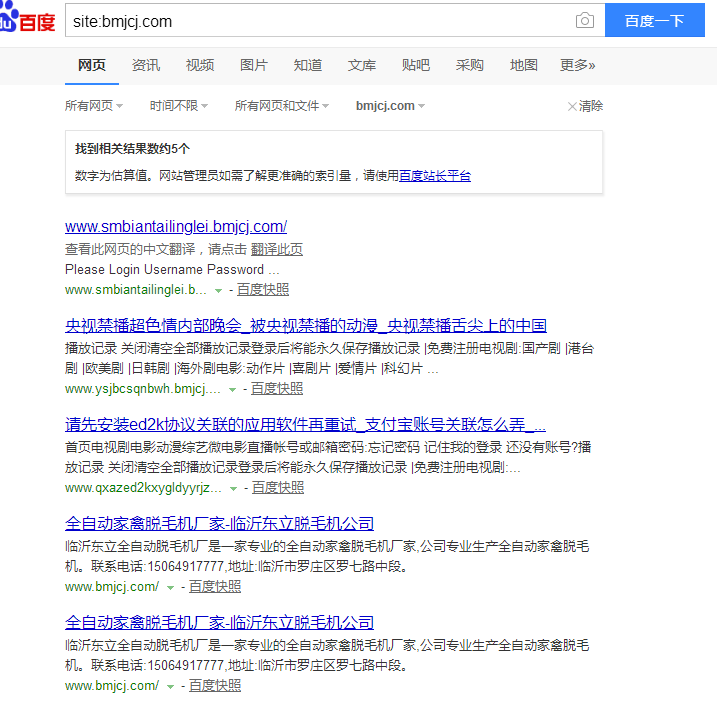Open second 全自动家禽脱毛机厂家 result title
Screen dimensions: 717x715
coord(219,623)
